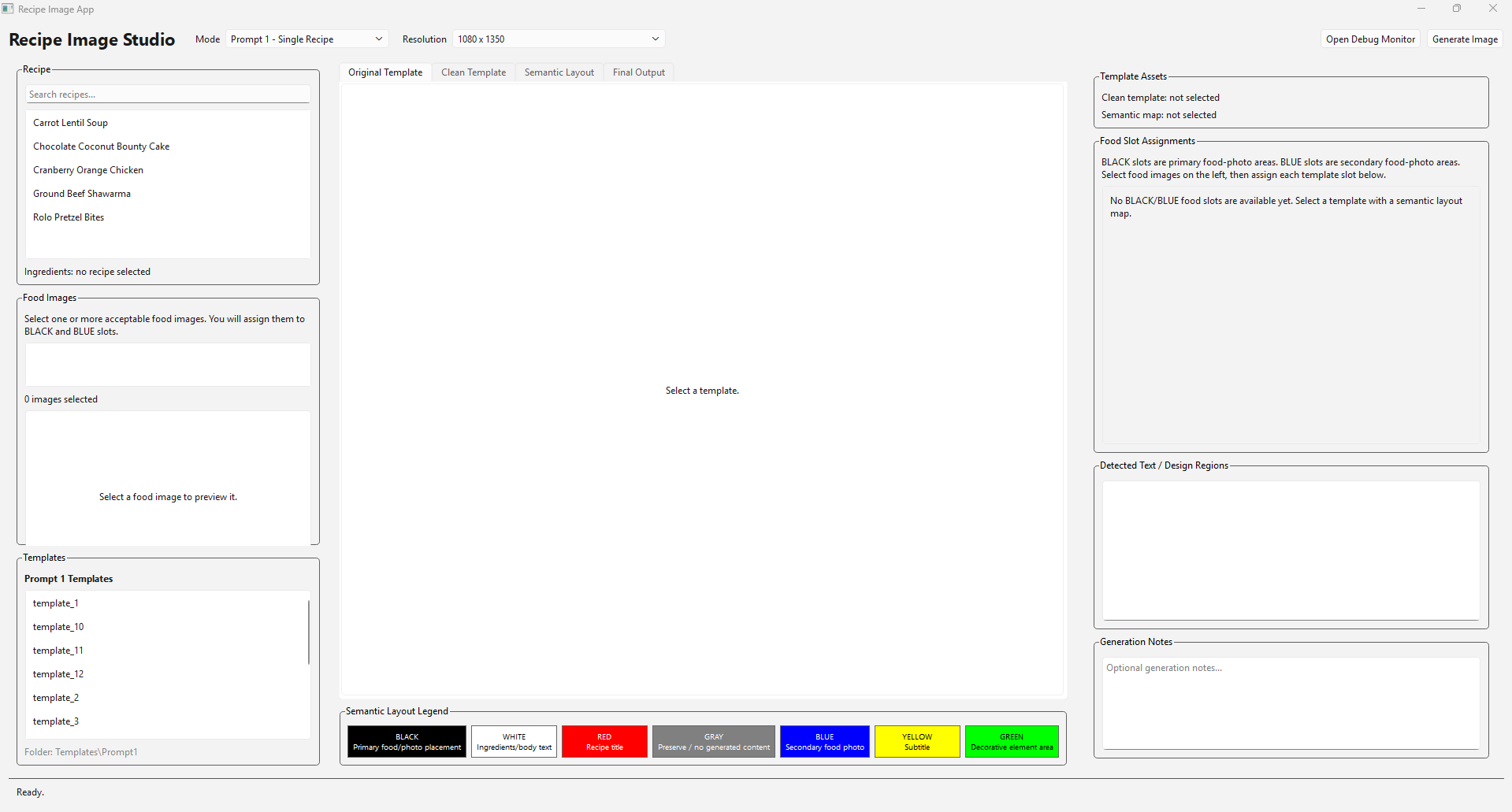Focus the Search recipes field
Viewport: 1512px width, 812px height.
[168, 95]
